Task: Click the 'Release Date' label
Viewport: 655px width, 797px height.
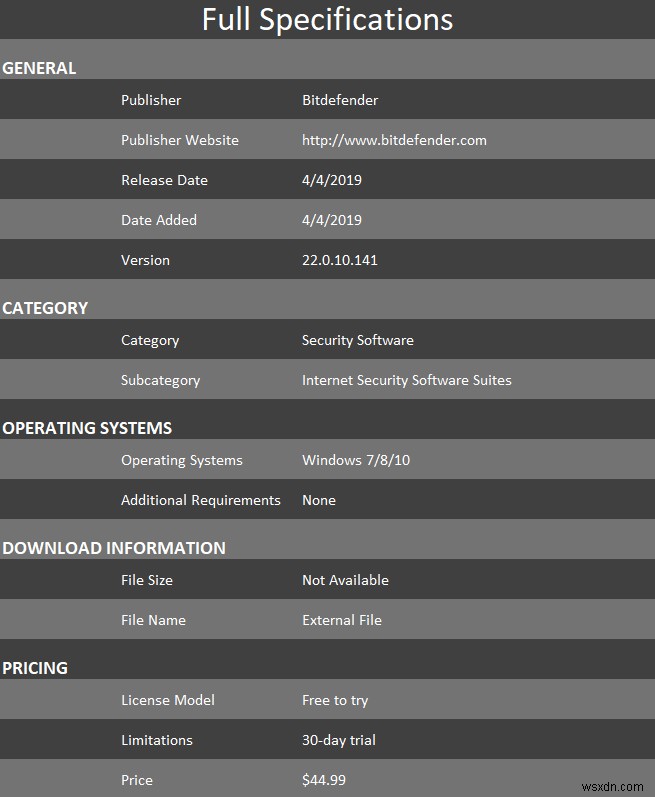Action: click(164, 180)
